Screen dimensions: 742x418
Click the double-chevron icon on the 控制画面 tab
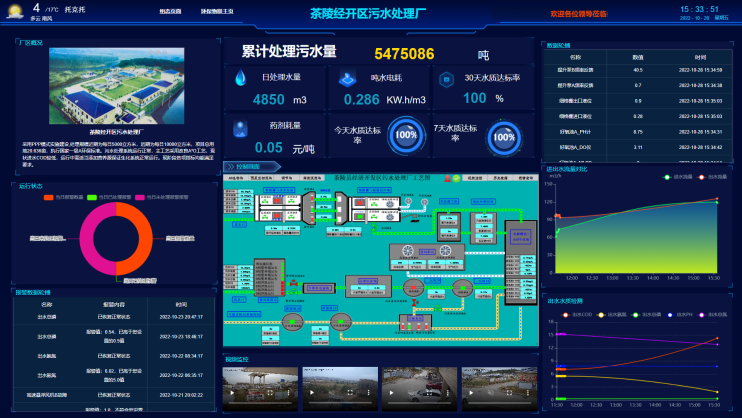click(x=231, y=167)
